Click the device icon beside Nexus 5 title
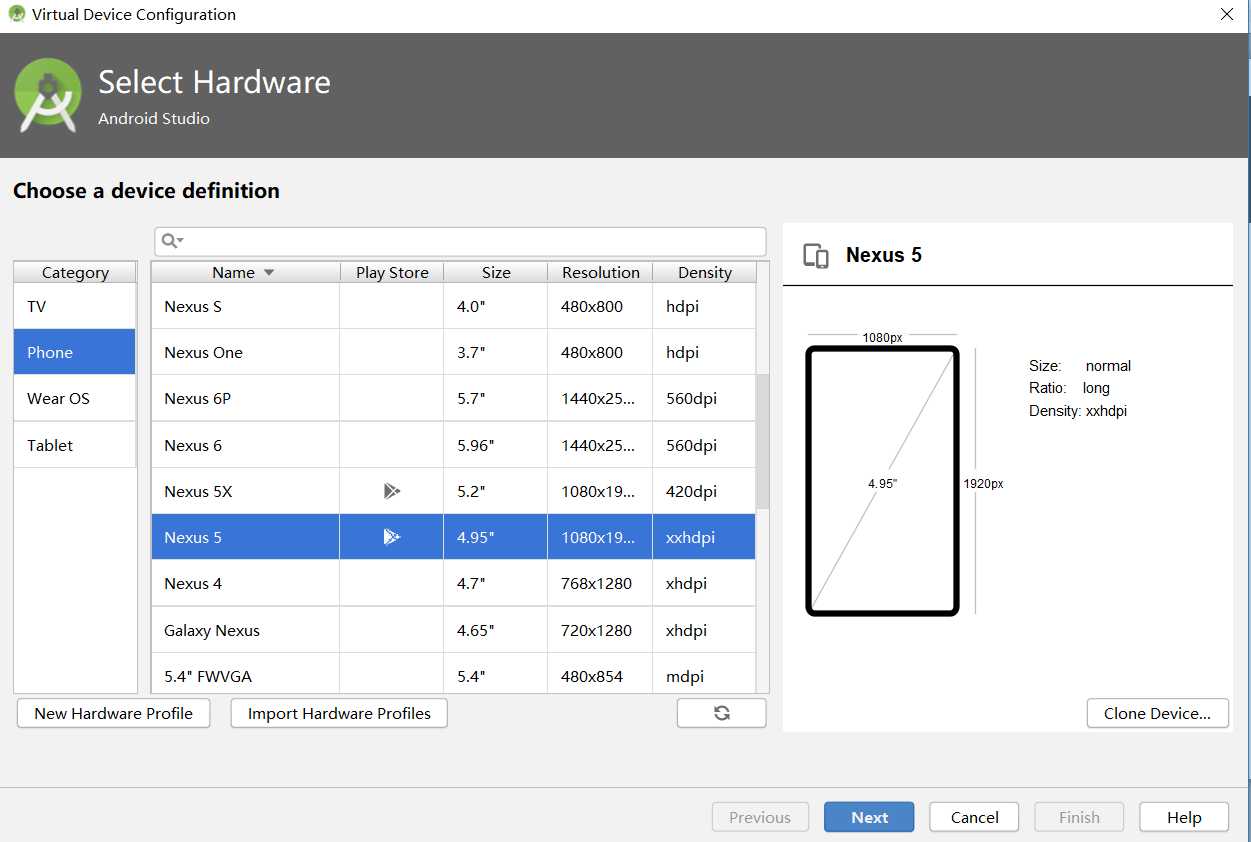The width and height of the screenshot is (1251, 842). pyautogui.click(x=816, y=256)
